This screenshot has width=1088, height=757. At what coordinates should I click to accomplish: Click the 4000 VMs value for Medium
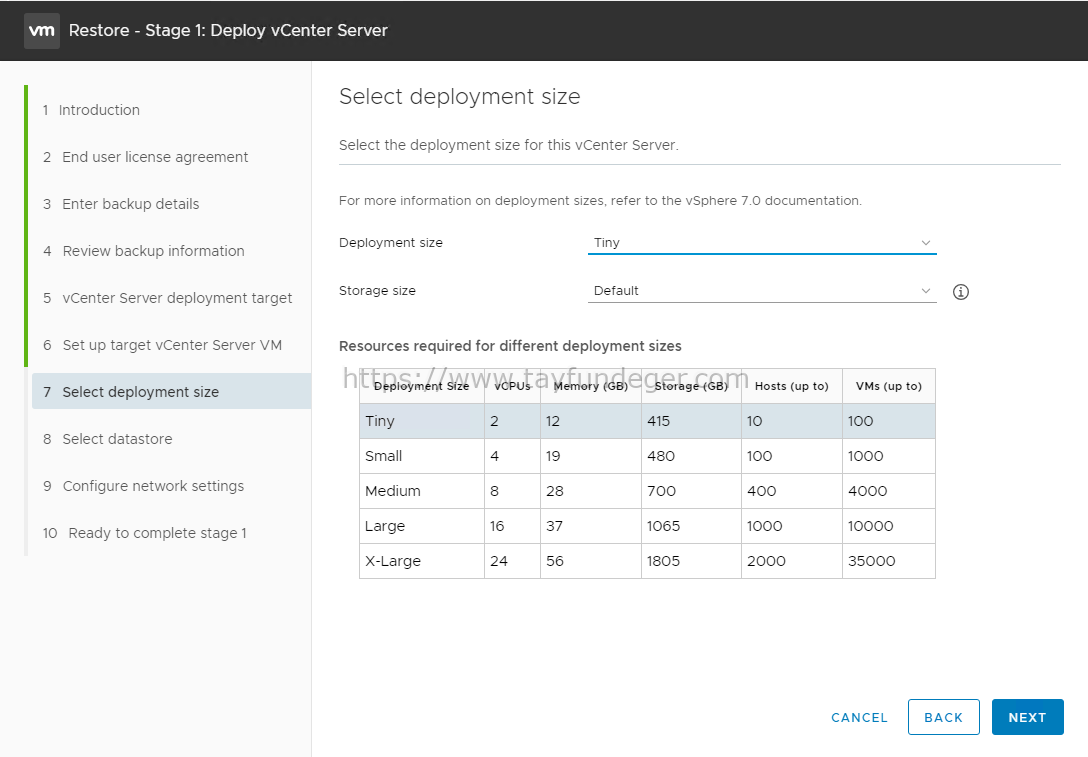click(867, 491)
